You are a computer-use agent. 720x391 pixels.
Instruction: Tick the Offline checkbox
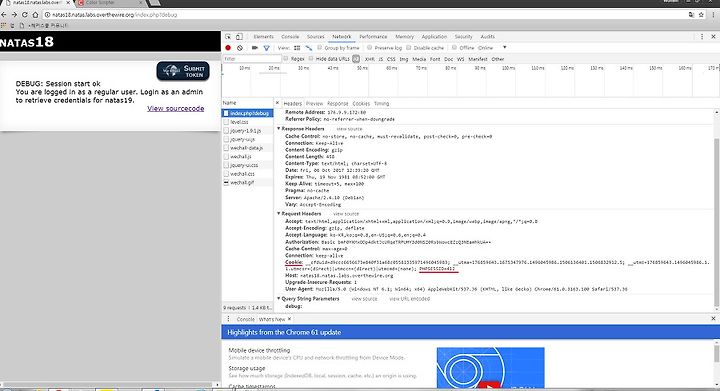click(454, 48)
